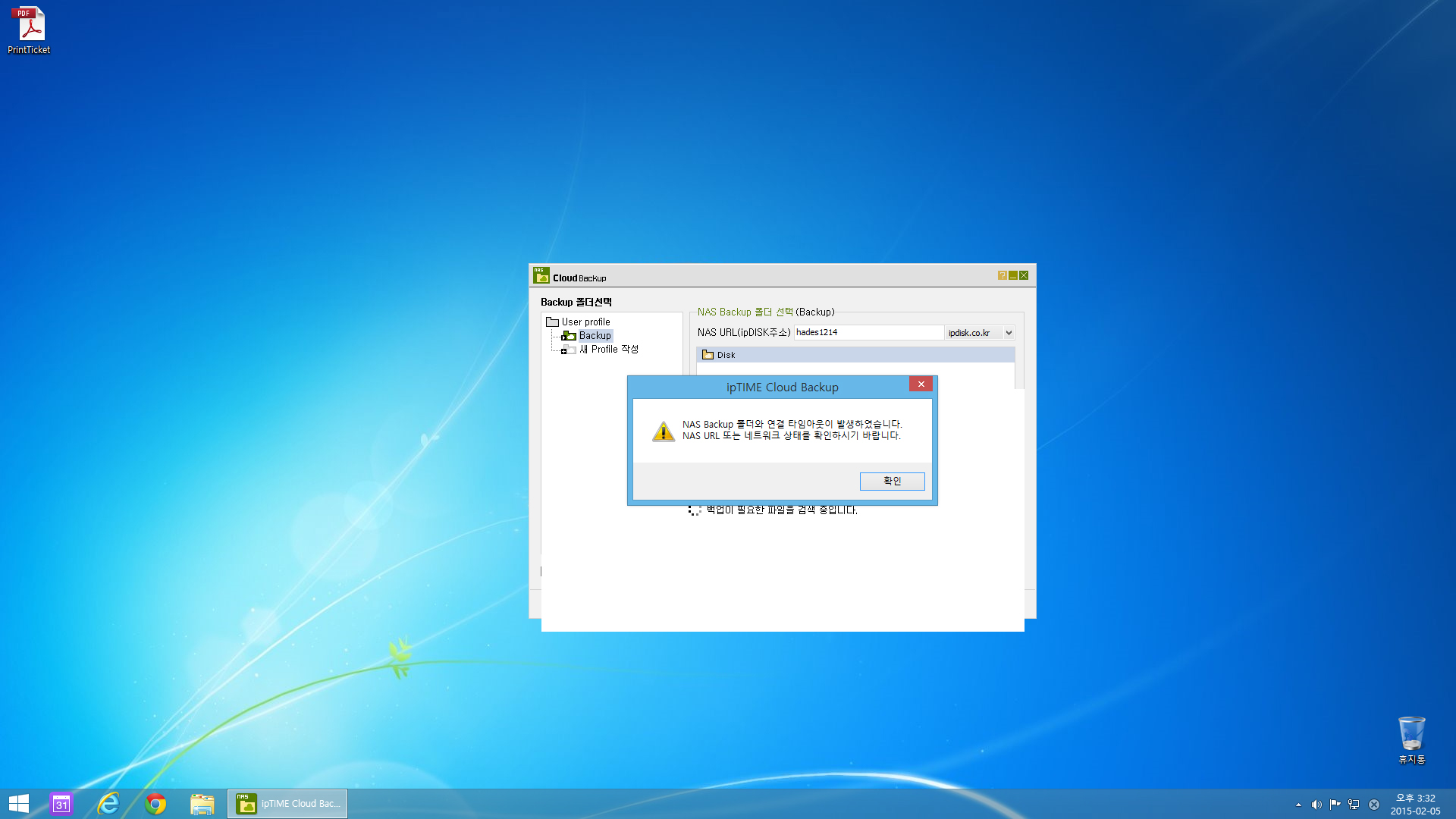This screenshot has width=1456, height=819.
Task: Open the help button in the Cloud Backup title bar
Action: click(1002, 275)
